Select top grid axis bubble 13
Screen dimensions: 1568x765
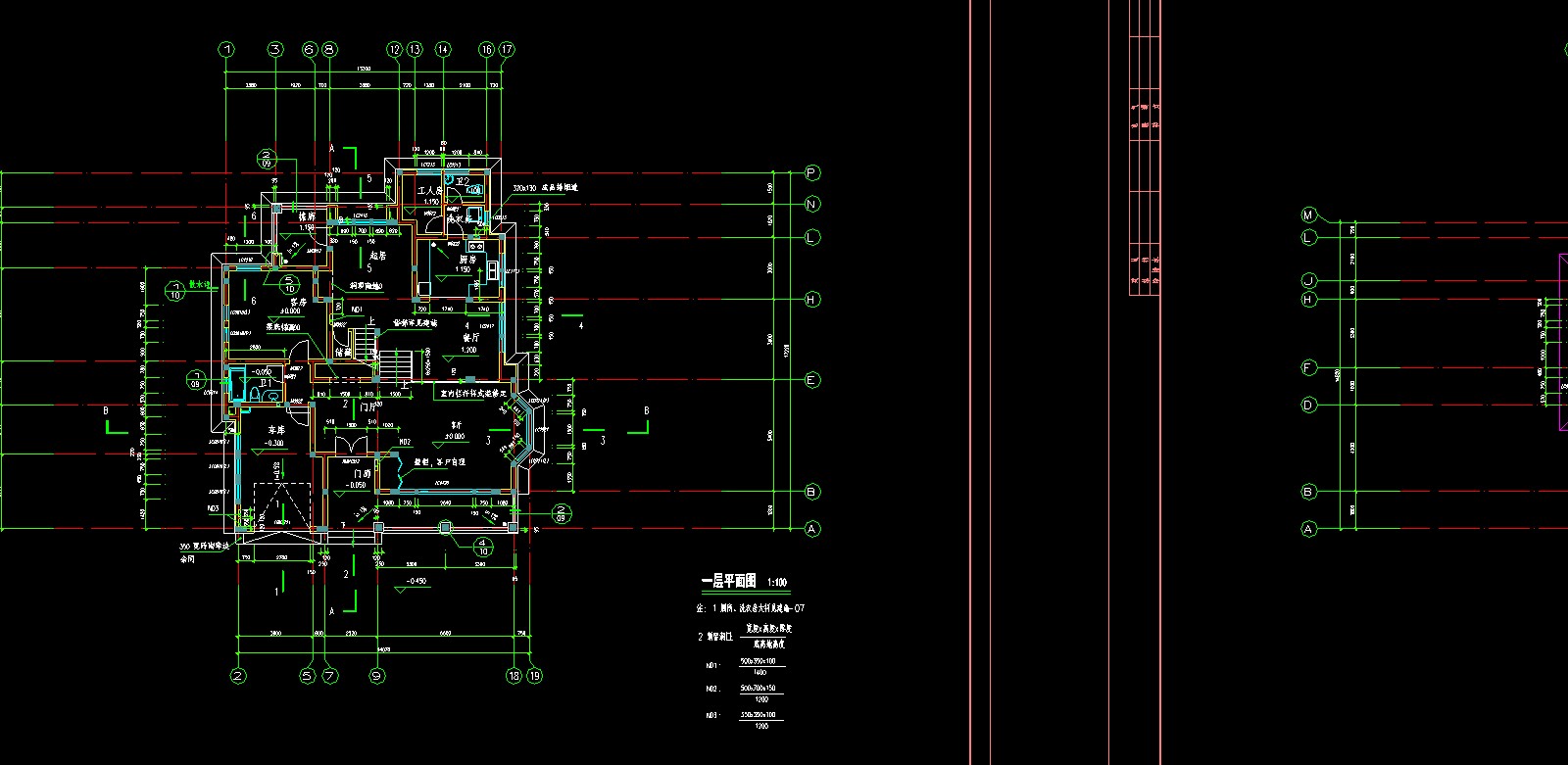click(416, 49)
